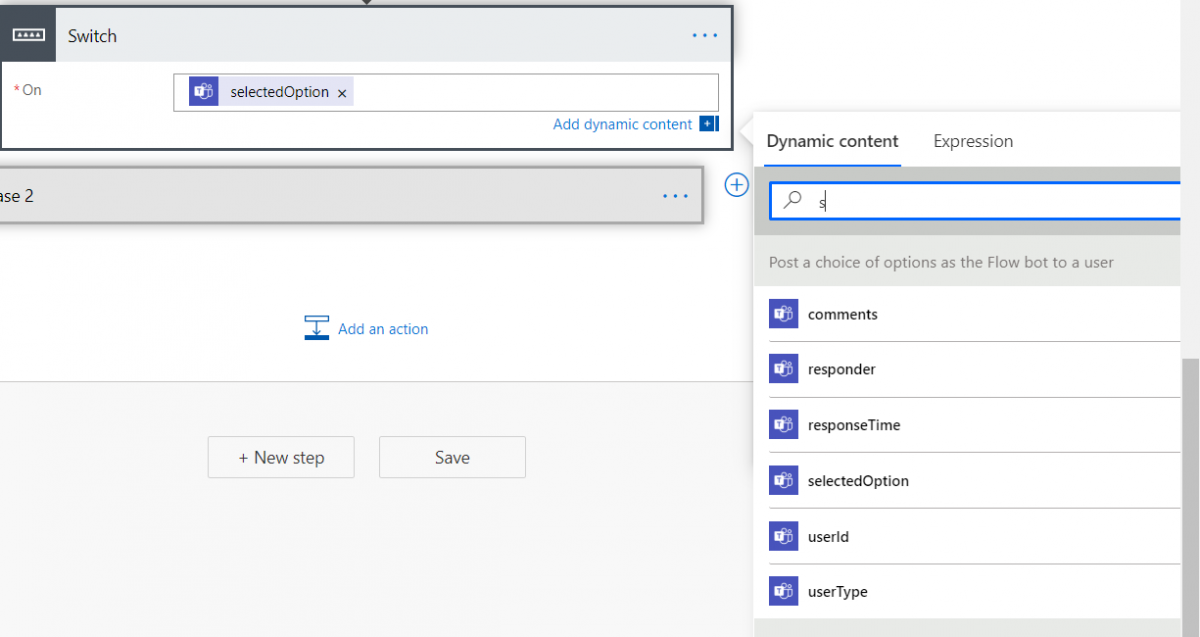Open the Case 2 ellipsis menu
The width and height of the screenshot is (1200, 637).
click(675, 195)
